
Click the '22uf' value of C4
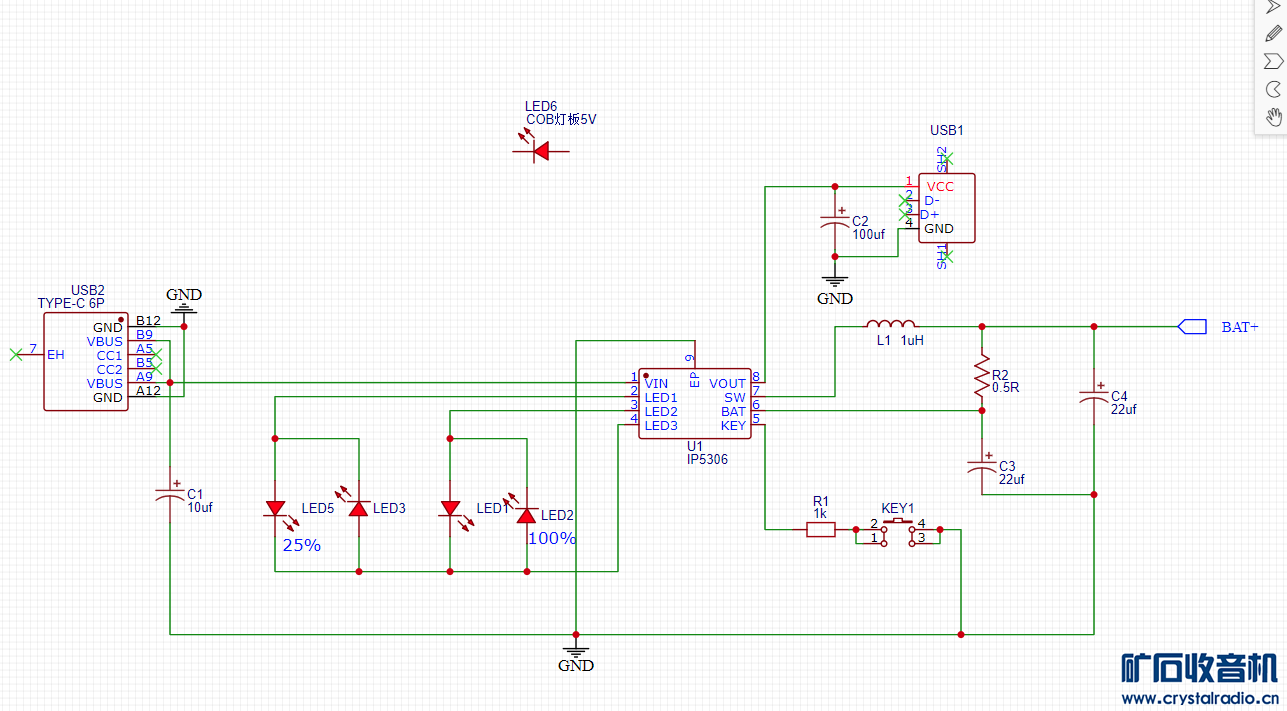click(1124, 409)
